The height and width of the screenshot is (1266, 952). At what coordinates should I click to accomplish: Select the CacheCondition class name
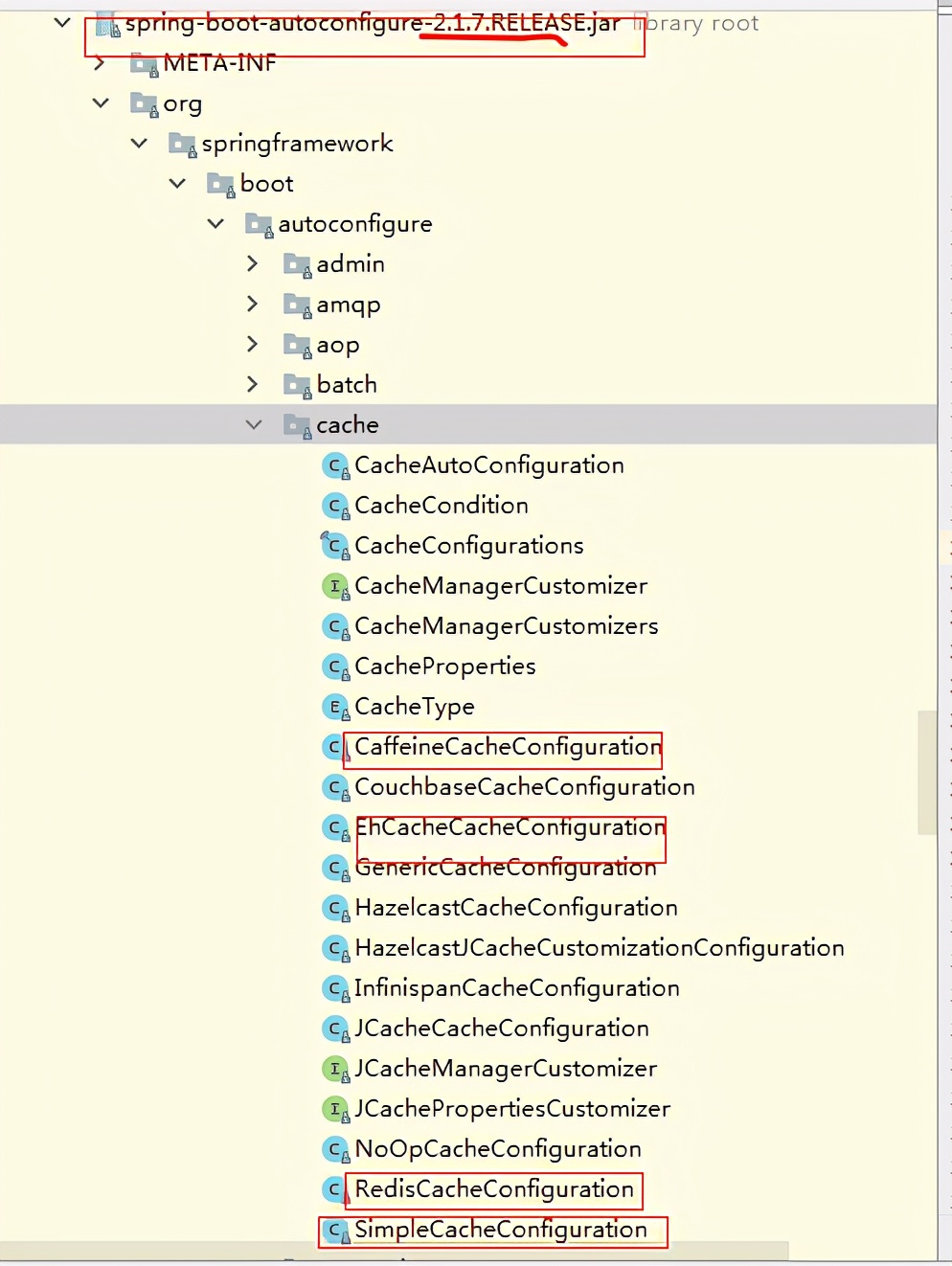[x=442, y=506]
